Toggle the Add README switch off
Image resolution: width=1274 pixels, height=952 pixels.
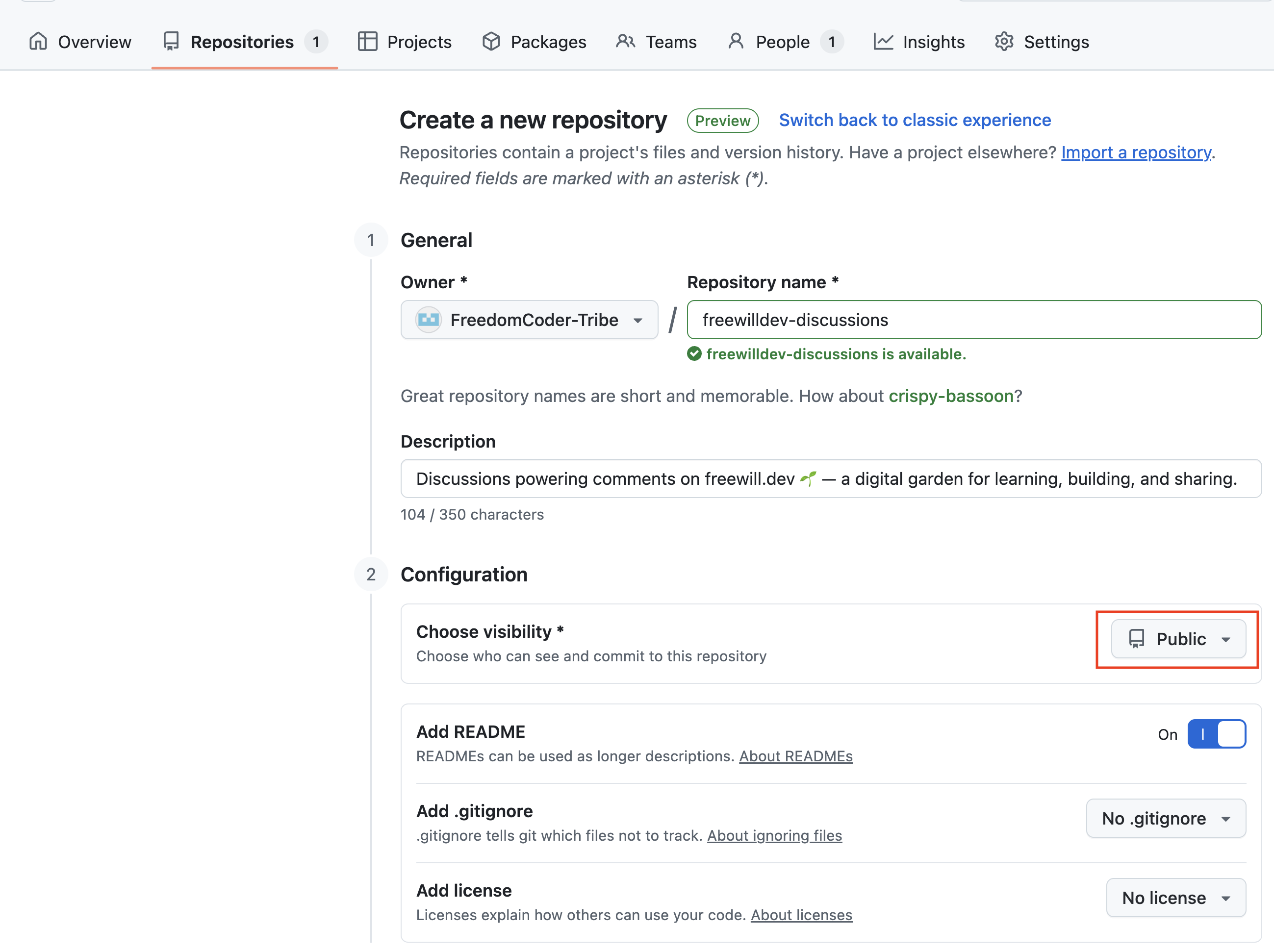coord(1216,734)
